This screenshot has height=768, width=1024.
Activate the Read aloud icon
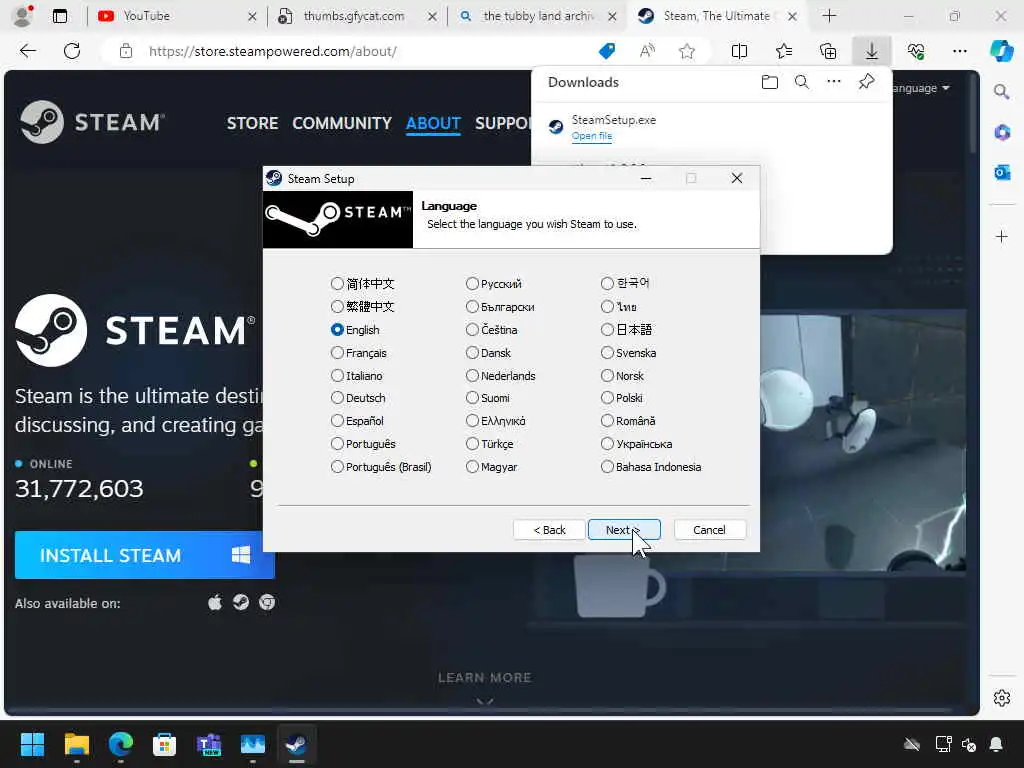647,51
